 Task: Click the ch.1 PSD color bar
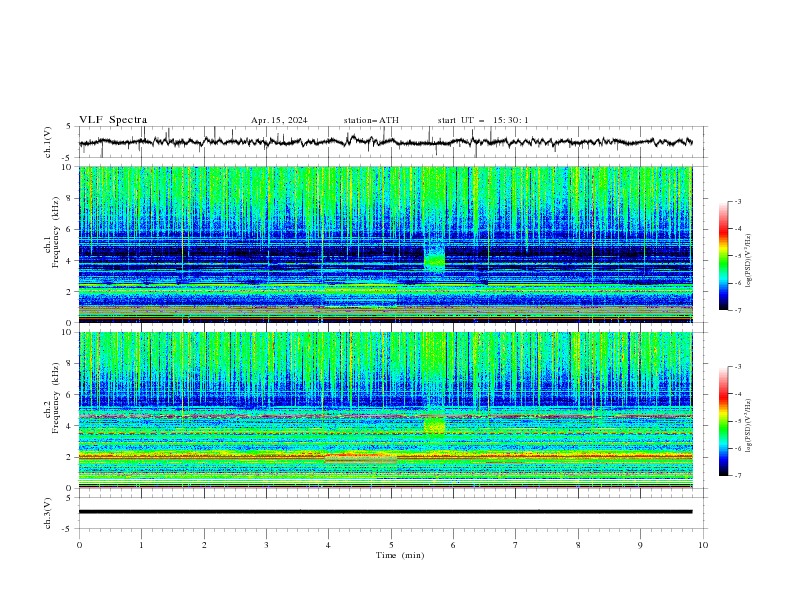[x=723, y=256]
